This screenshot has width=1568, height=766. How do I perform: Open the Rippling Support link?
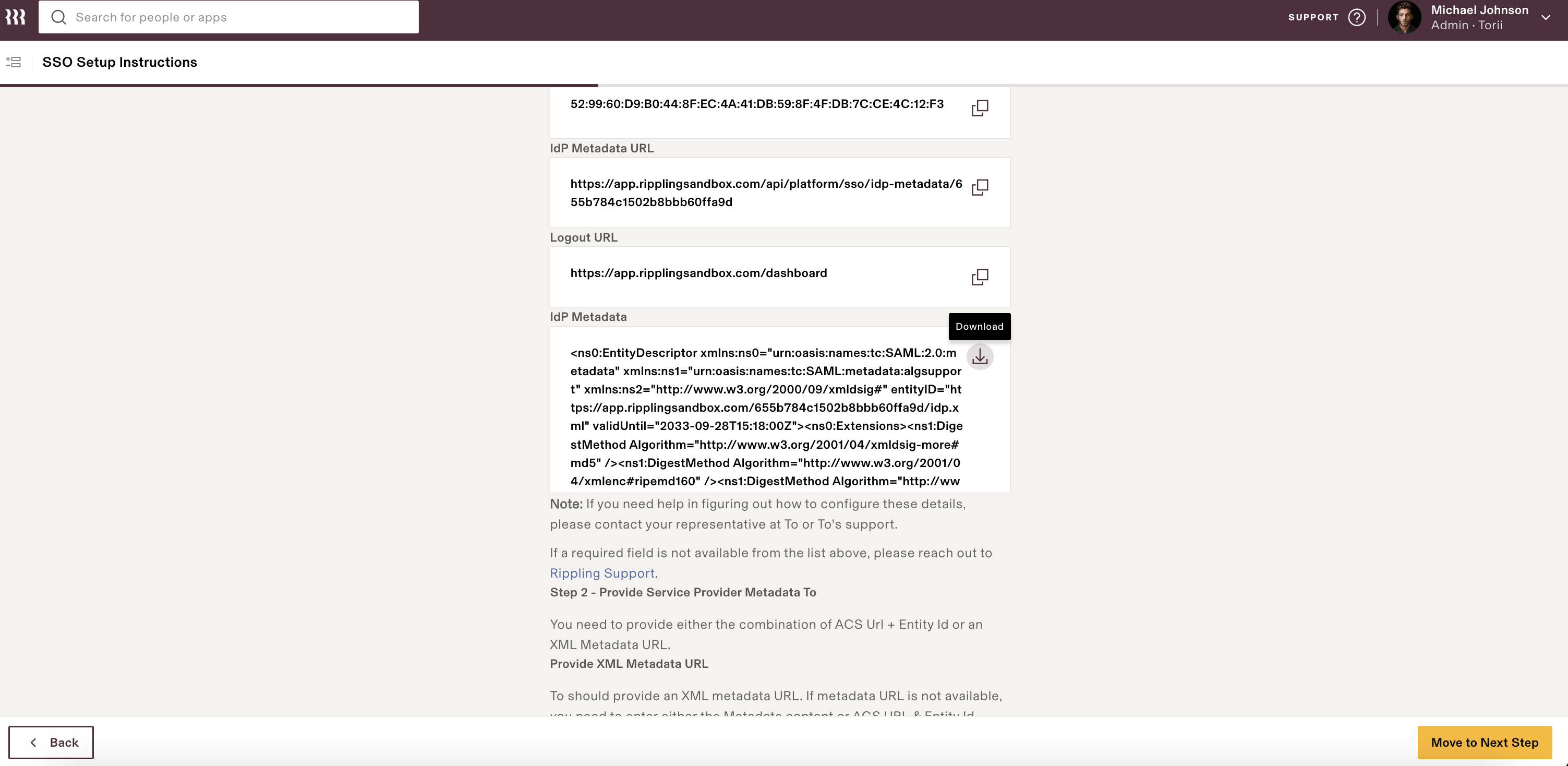coord(602,573)
